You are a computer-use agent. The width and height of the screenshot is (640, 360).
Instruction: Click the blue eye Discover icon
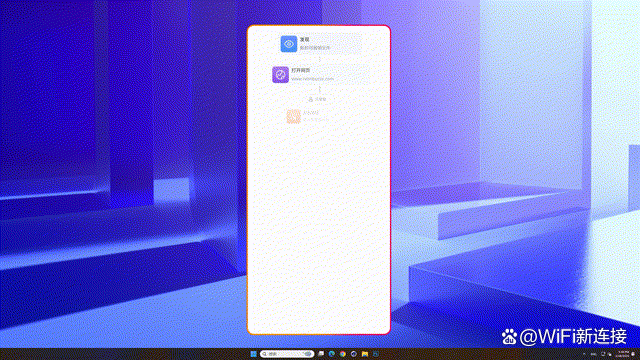click(289, 44)
